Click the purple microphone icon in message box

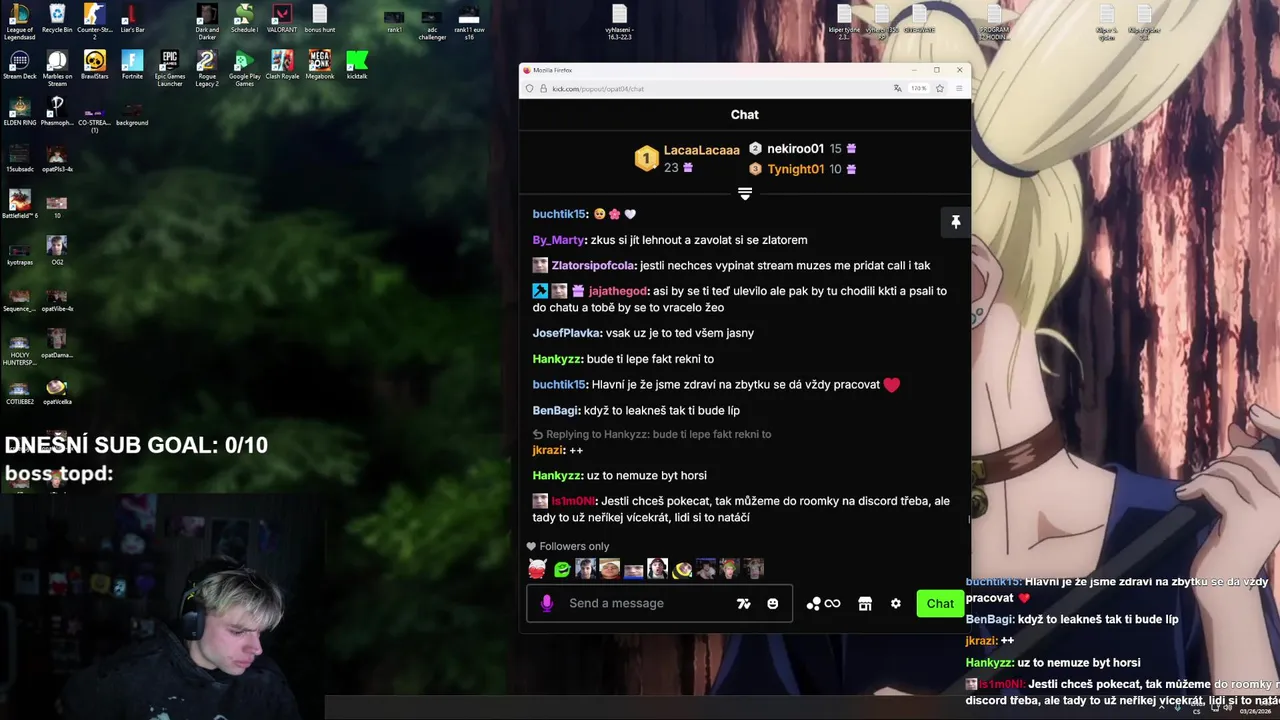(x=546, y=604)
